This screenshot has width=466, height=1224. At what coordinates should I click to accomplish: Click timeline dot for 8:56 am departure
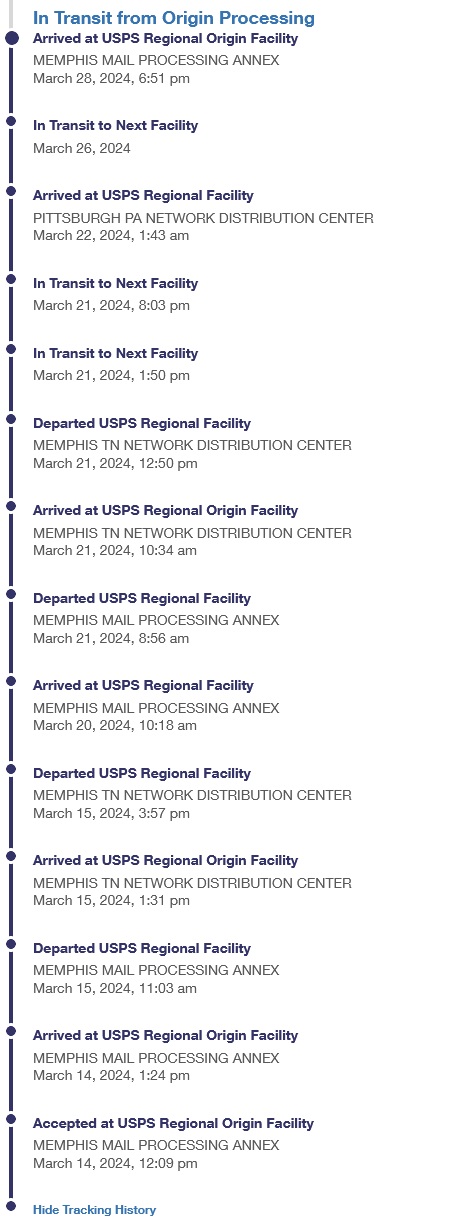pyautogui.click(x=11, y=594)
